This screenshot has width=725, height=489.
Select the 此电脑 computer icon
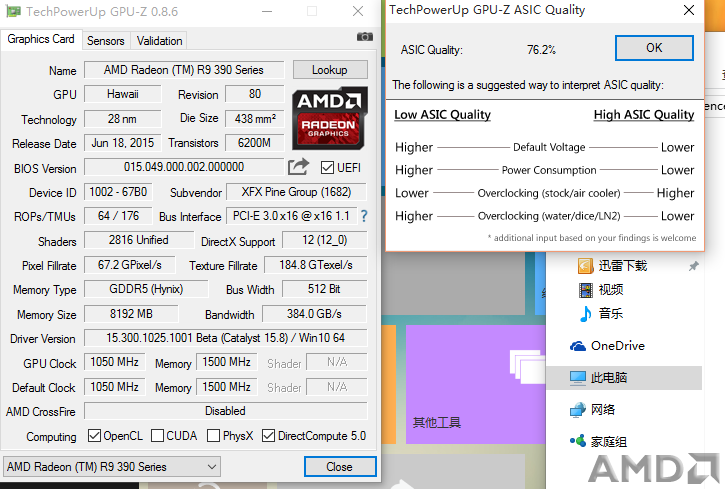pyautogui.click(x=578, y=378)
